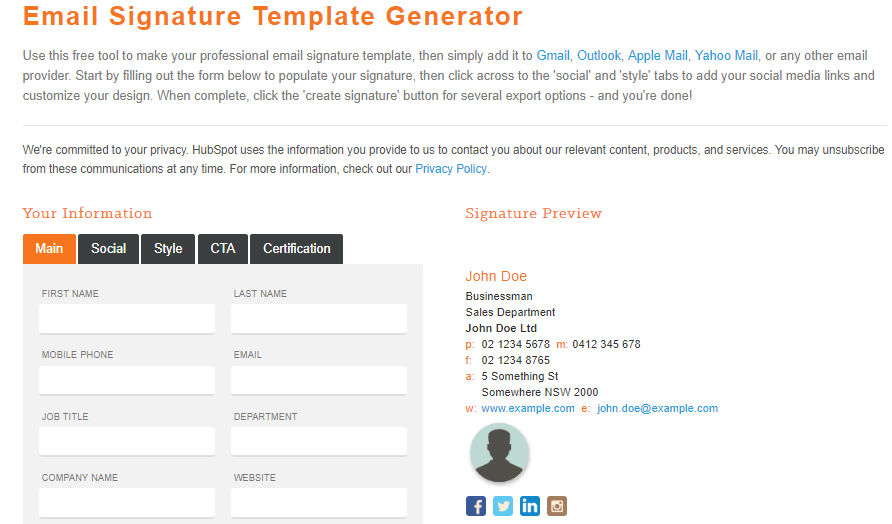Viewport: 892px width, 524px height.
Task: Select the CTA tab
Action: coord(223,249)
